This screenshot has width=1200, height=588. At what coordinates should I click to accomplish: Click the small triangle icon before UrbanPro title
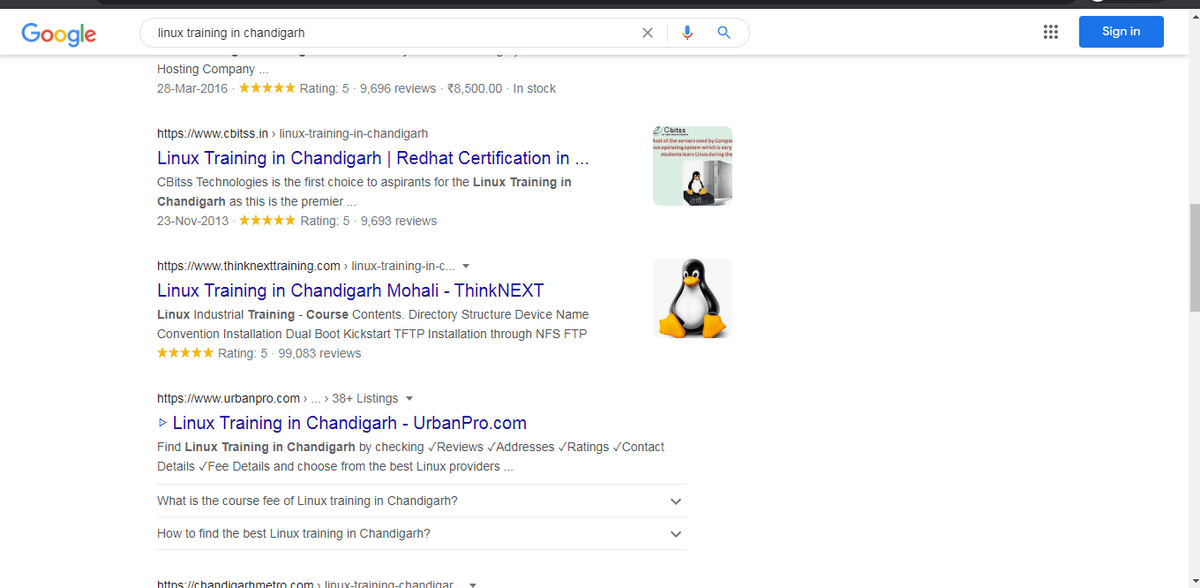[163, 423]
